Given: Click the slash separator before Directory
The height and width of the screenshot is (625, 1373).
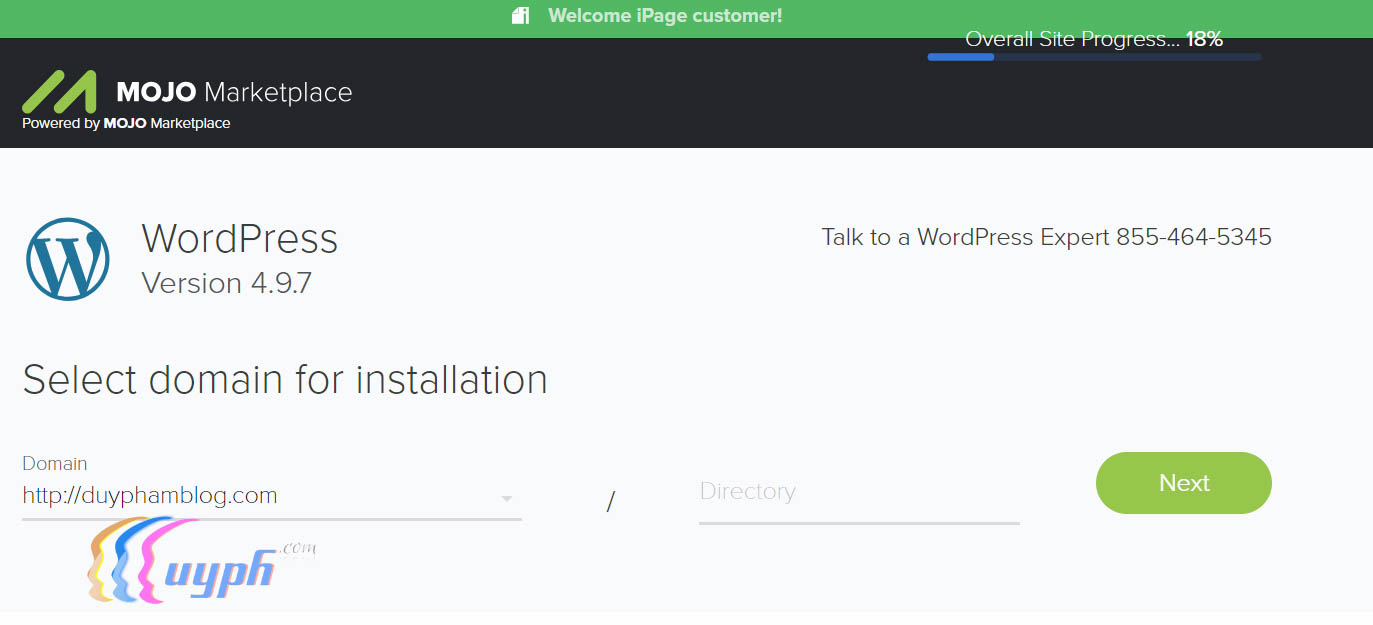Looking at the screenshot, I should (x=610, y=501).
